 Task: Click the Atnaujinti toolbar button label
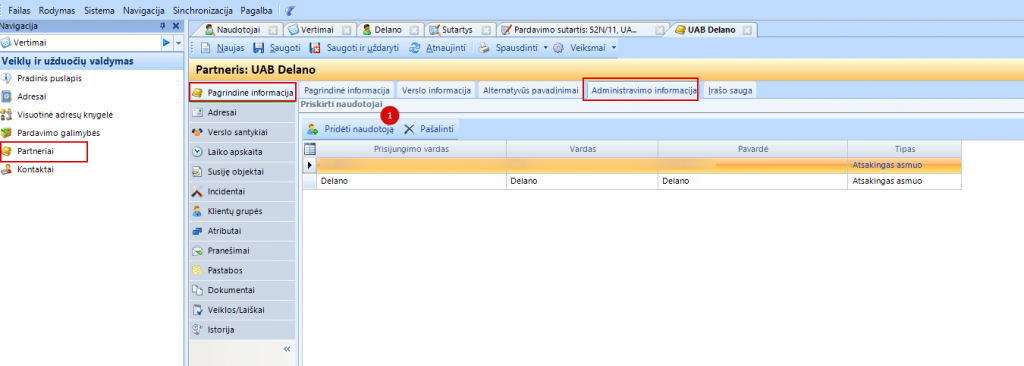coord(446,48)
